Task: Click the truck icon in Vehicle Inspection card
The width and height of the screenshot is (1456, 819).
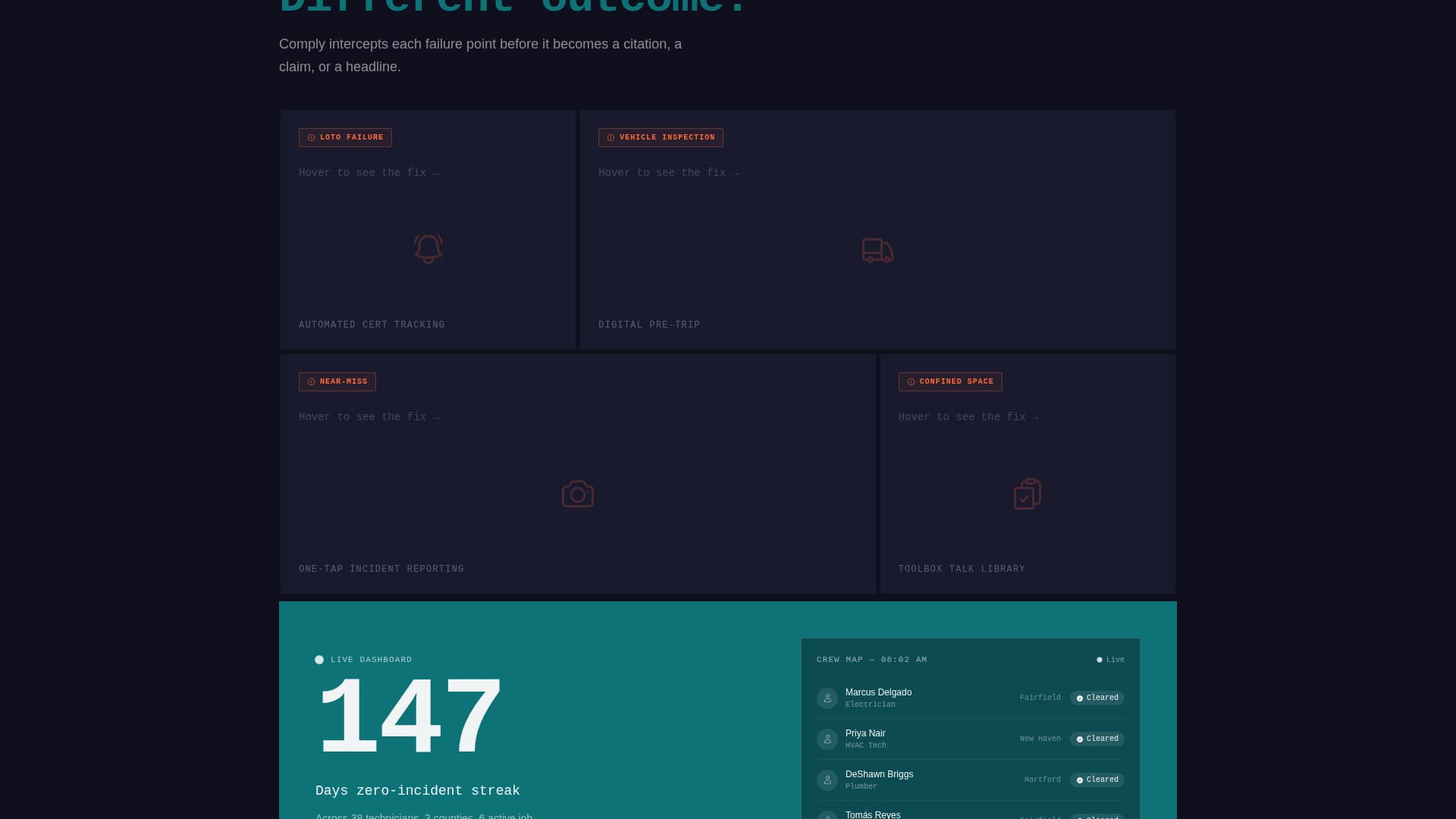Action: (x=878, y=250)
